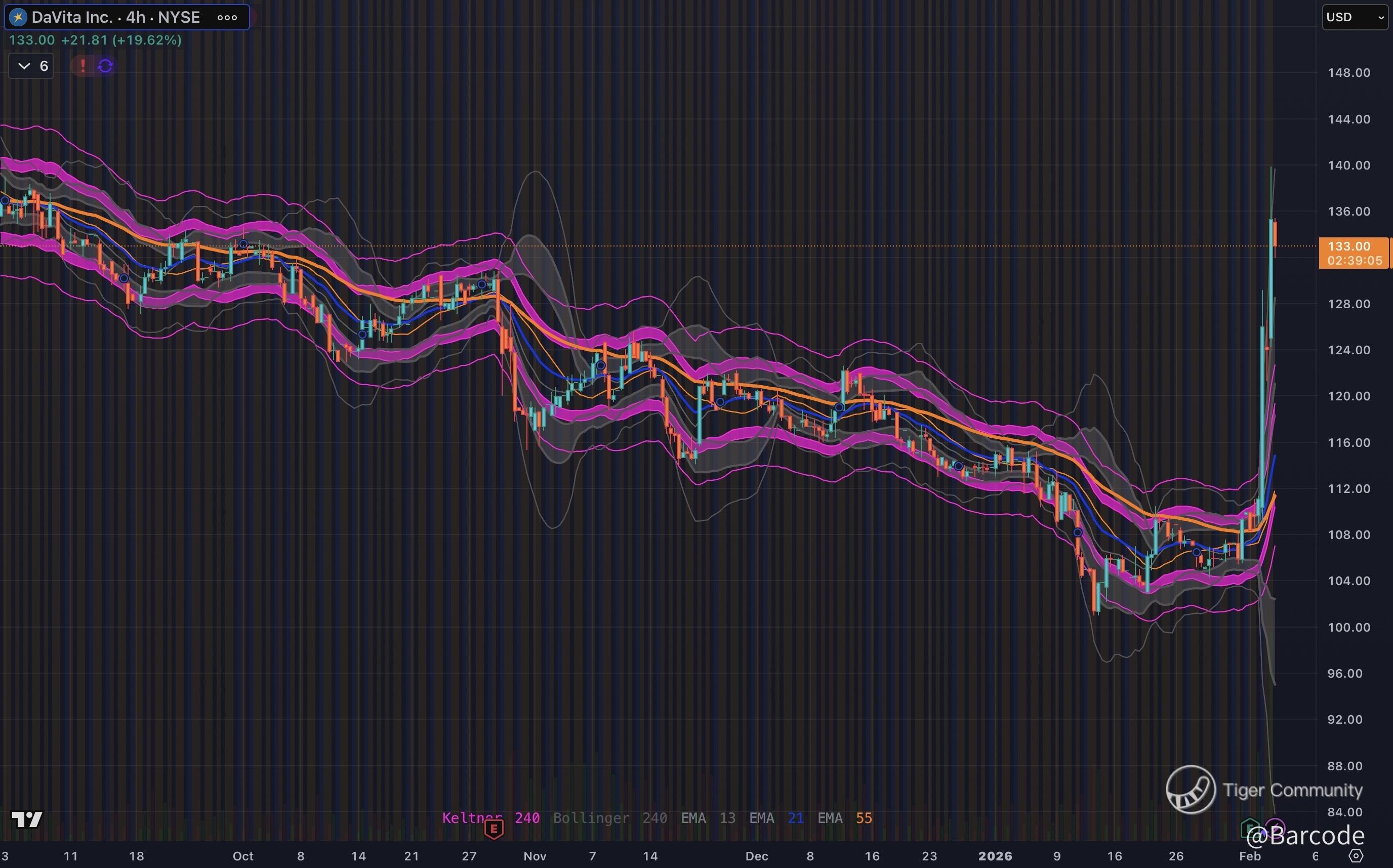
Task: Open the three-dot symbol options menu
Action: [227, 17]
